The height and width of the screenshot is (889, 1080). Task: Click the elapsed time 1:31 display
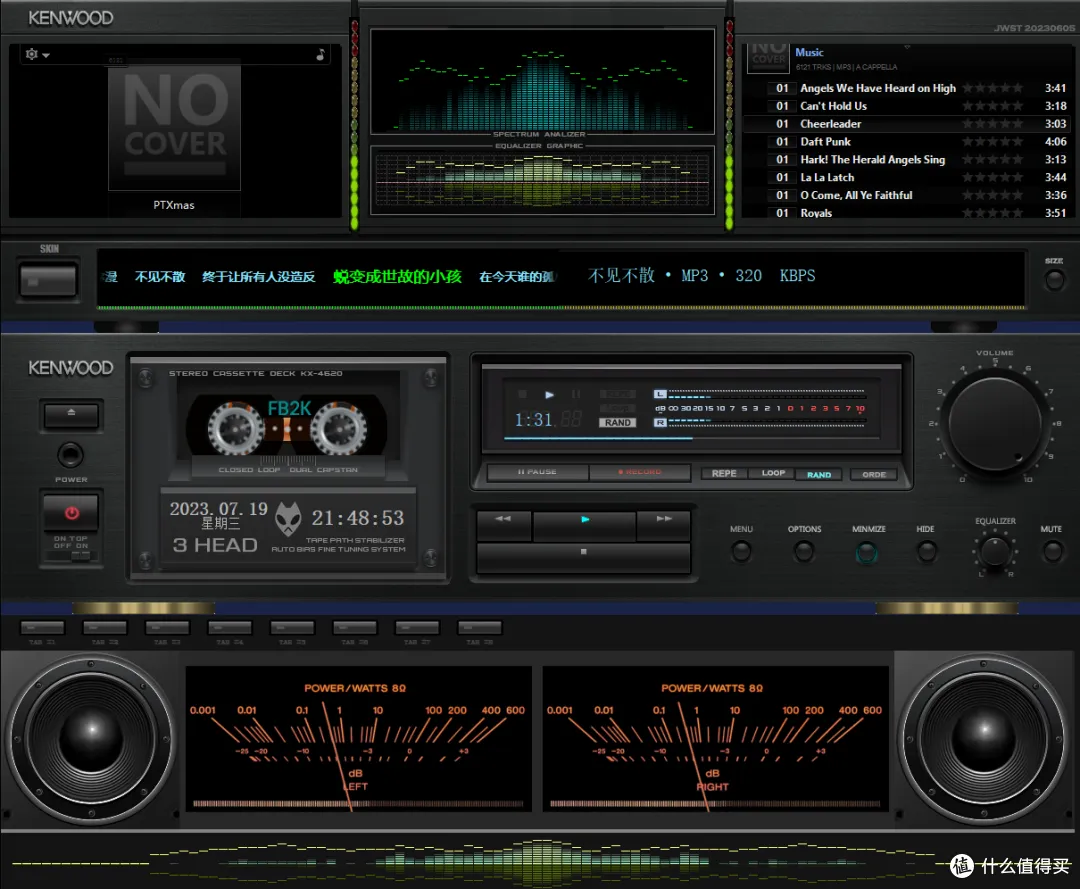coord(534,419)
